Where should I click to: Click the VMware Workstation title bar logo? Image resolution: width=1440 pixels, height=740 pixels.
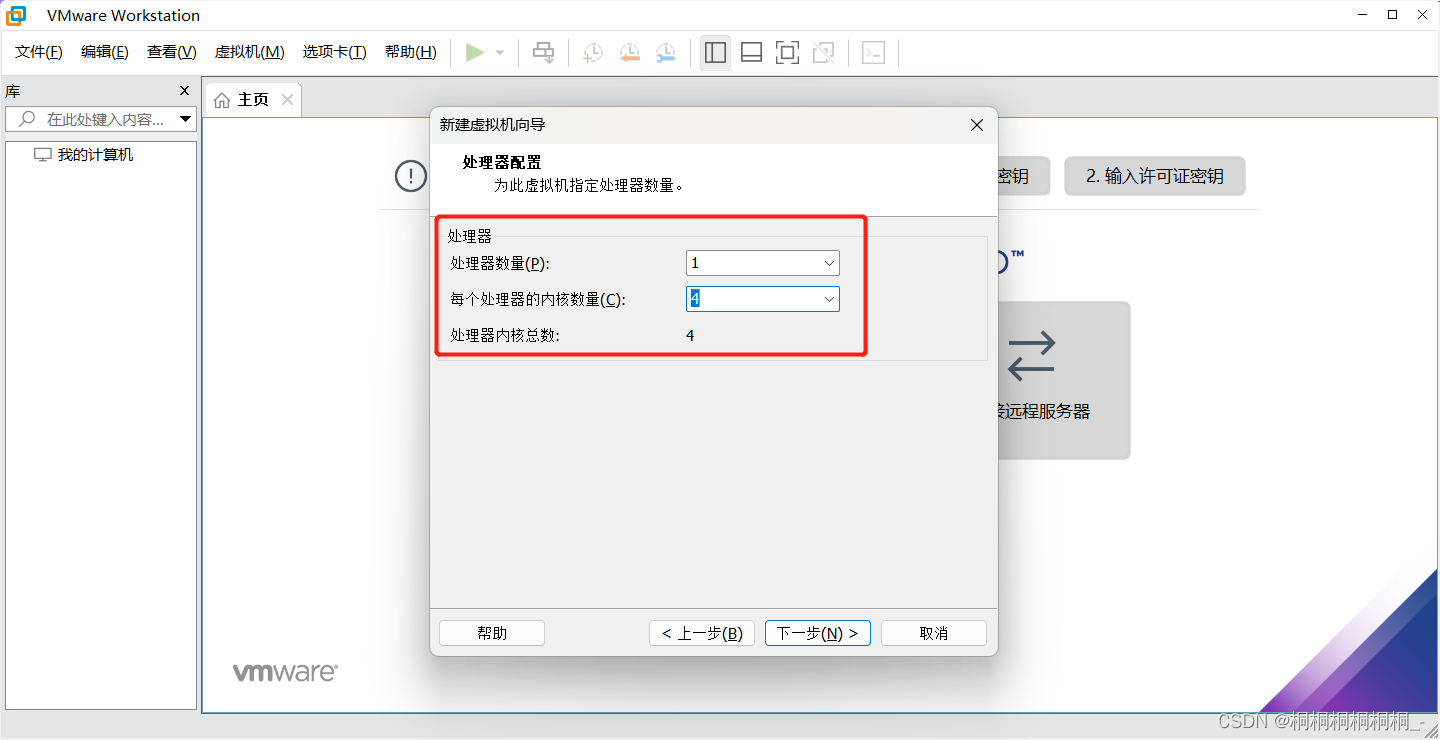16,15
